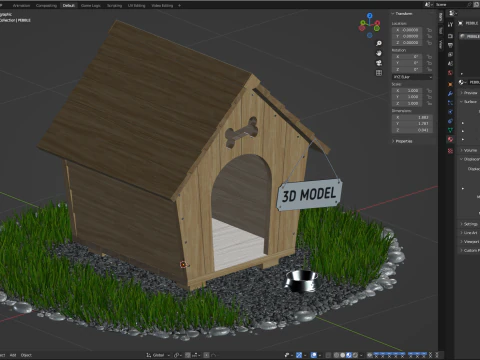Image resolution: width=480 pixels, height=360 pixels.
Task: Open the Object menu in viewport header
Action: click(26, 355)
